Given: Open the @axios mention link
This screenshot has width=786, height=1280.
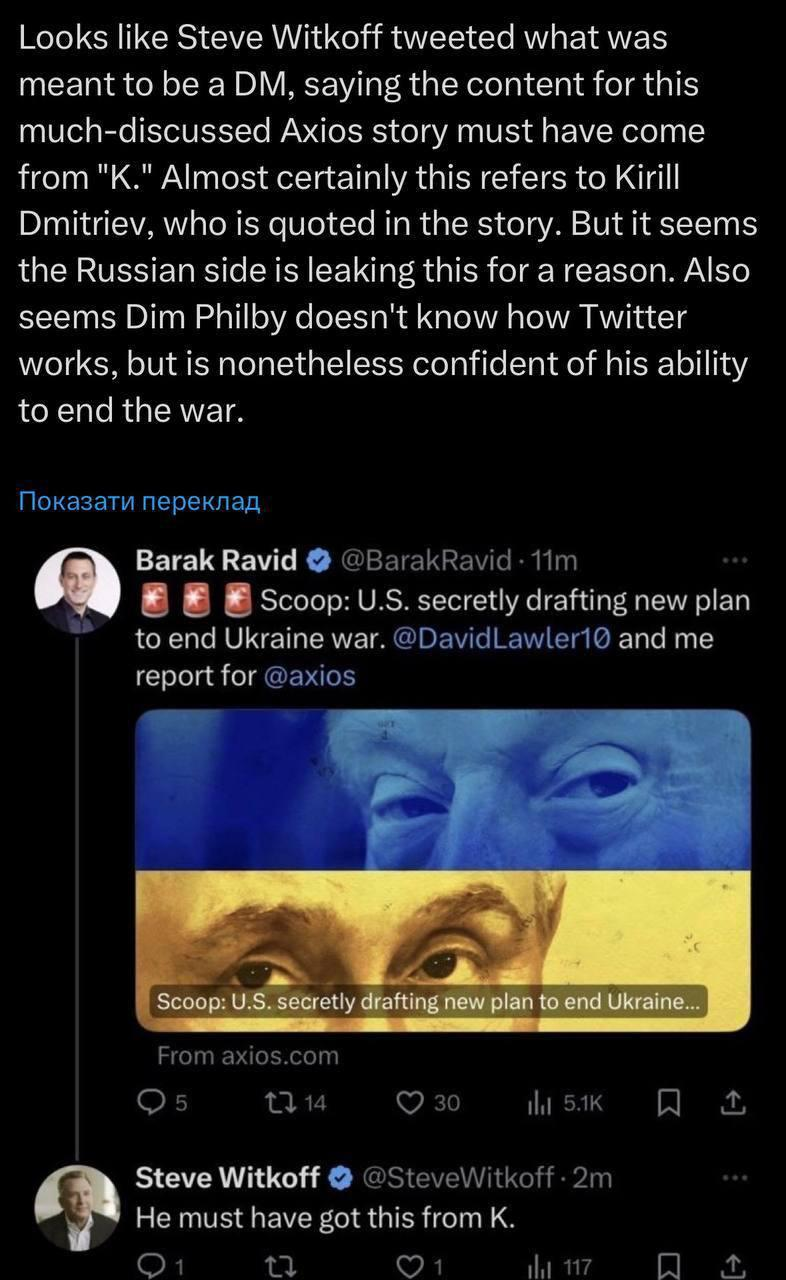Looking at the screenshot, I should point(309,676).
